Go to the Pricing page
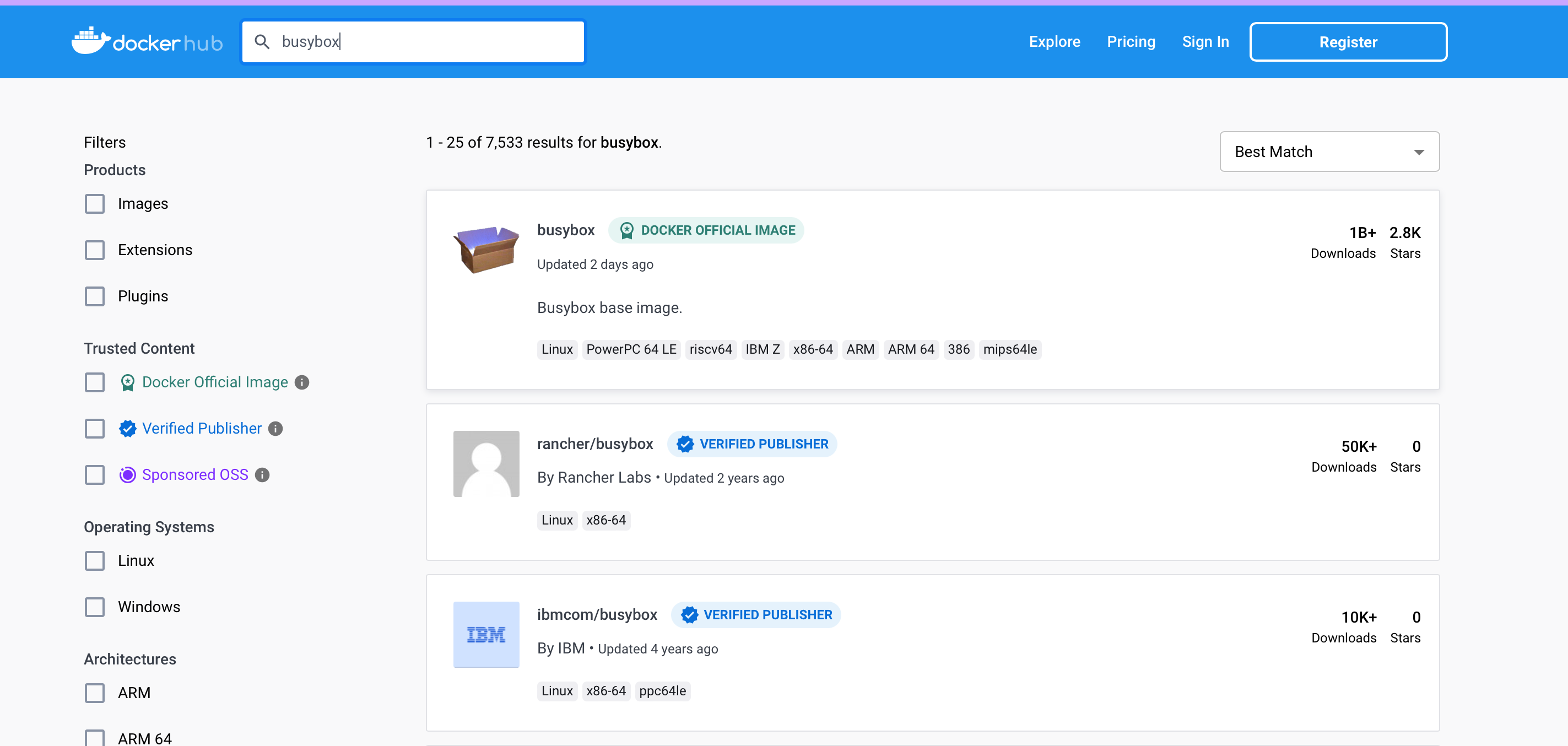This screenshot has width=1568, height=746. tap(1131, 41)
